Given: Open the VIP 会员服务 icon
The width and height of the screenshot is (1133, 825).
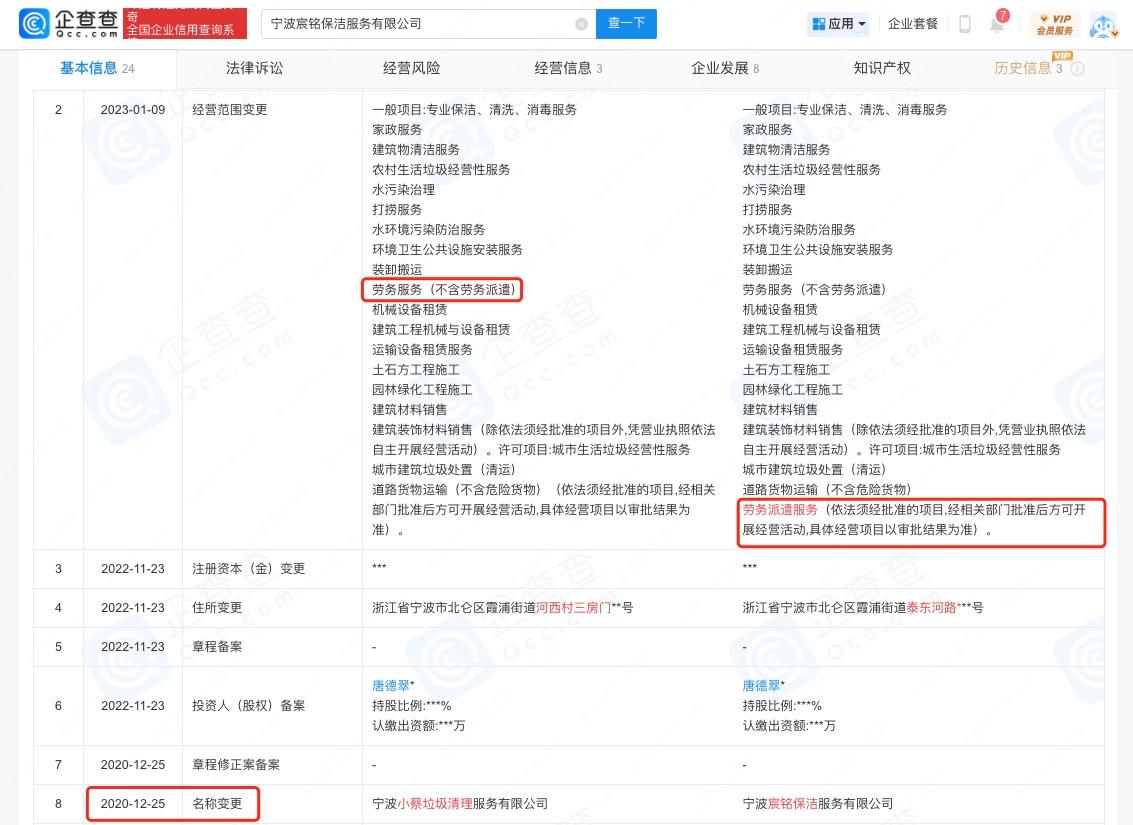Looking at the screenshot, I should click(x=1055, y=24).
